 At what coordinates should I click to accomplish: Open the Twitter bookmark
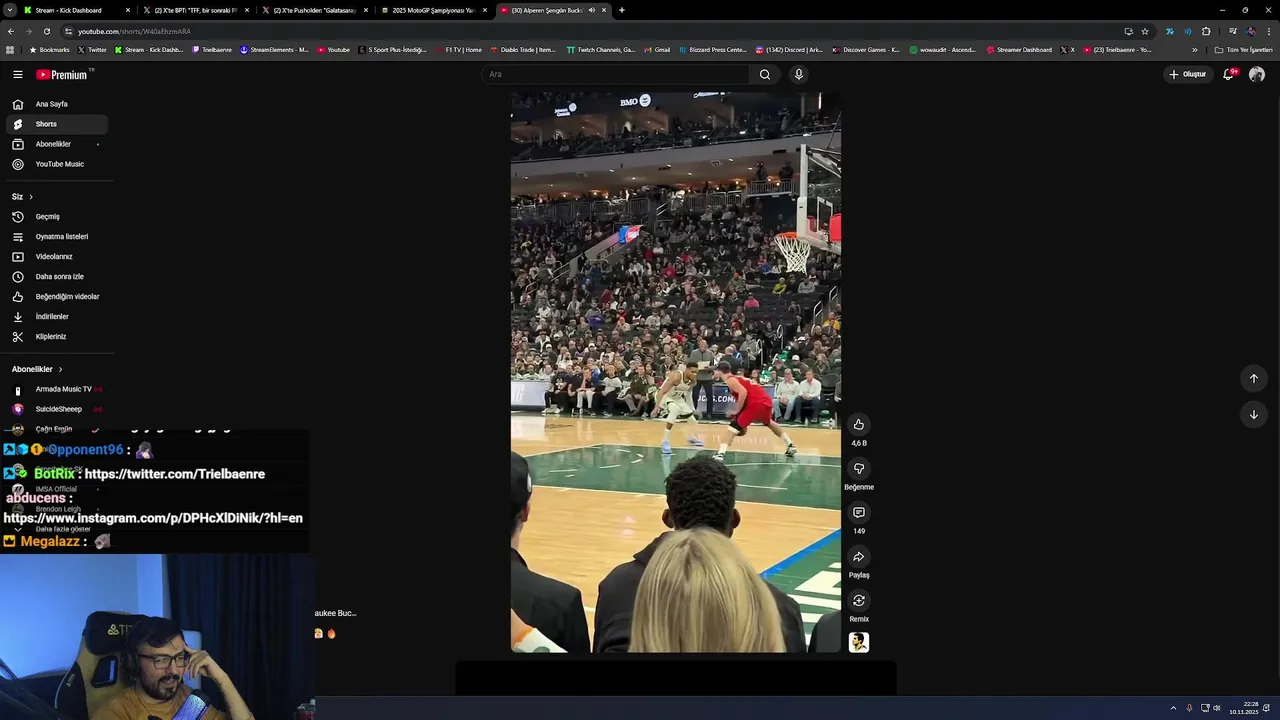point(92,50)
